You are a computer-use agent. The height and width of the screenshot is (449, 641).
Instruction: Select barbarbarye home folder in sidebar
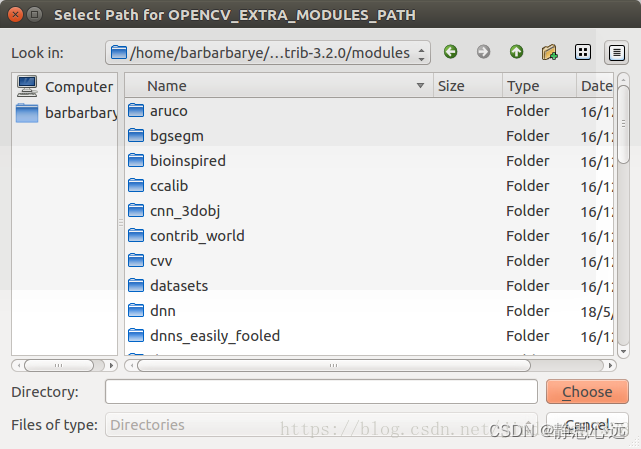(x=65, y=112)
